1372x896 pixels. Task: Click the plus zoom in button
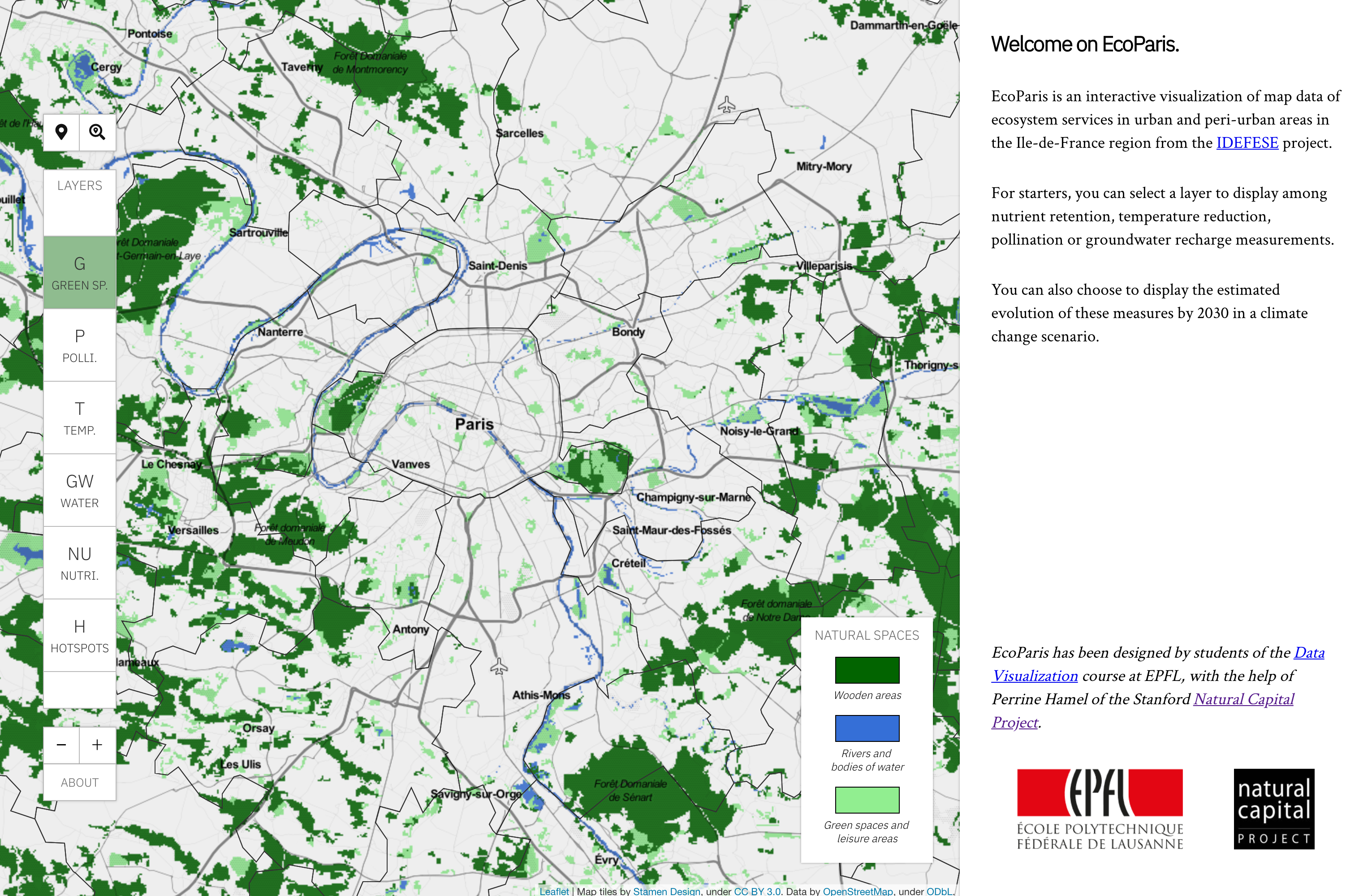coord(97,745)
